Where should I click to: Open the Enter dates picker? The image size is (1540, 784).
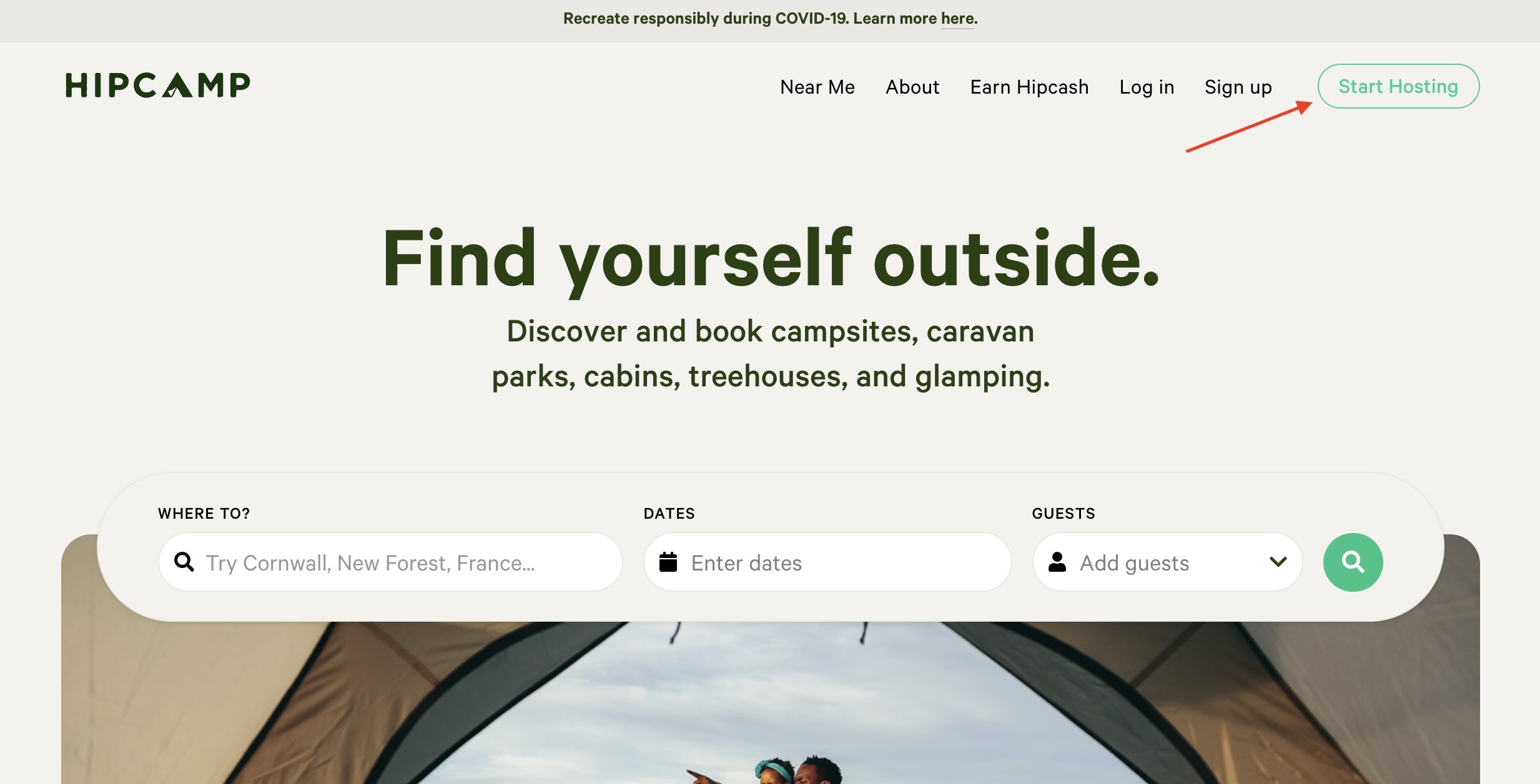[x=827, y=562]
